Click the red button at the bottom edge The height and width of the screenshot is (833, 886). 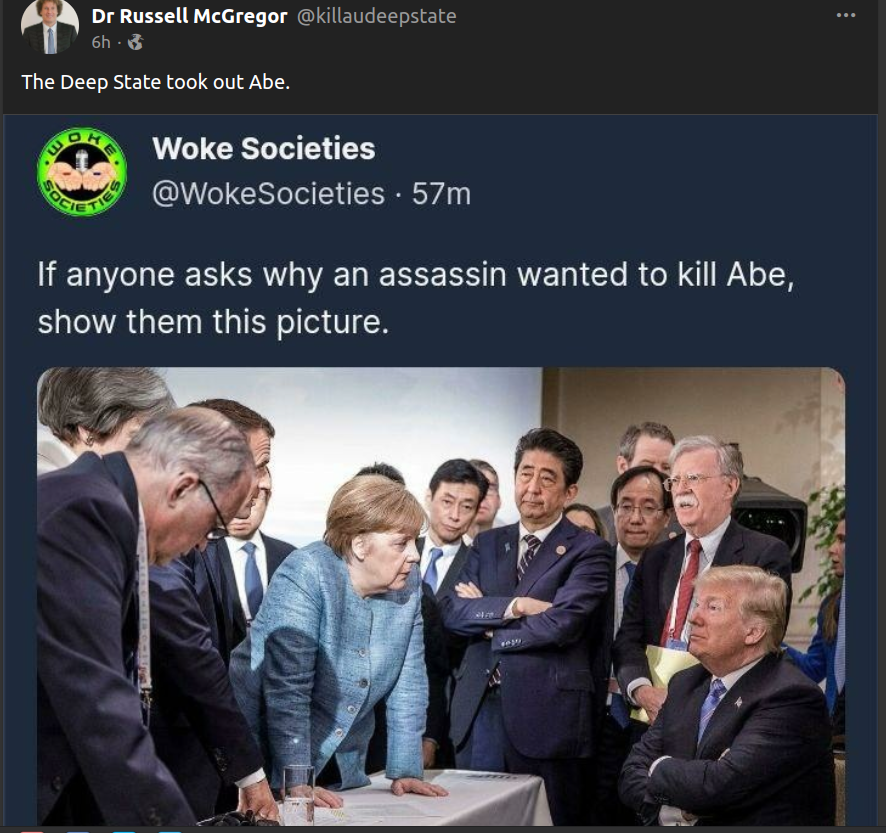(x=31, y=831)
